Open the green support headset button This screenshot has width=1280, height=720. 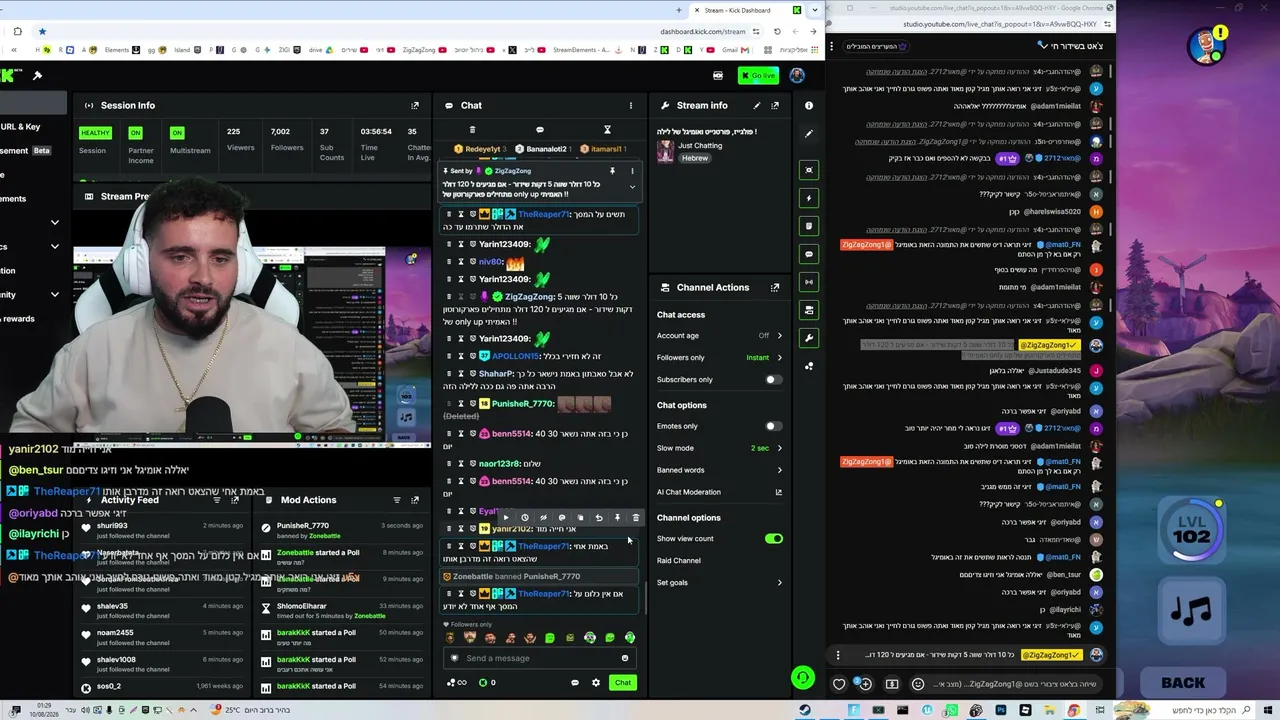tap(802, 678)
